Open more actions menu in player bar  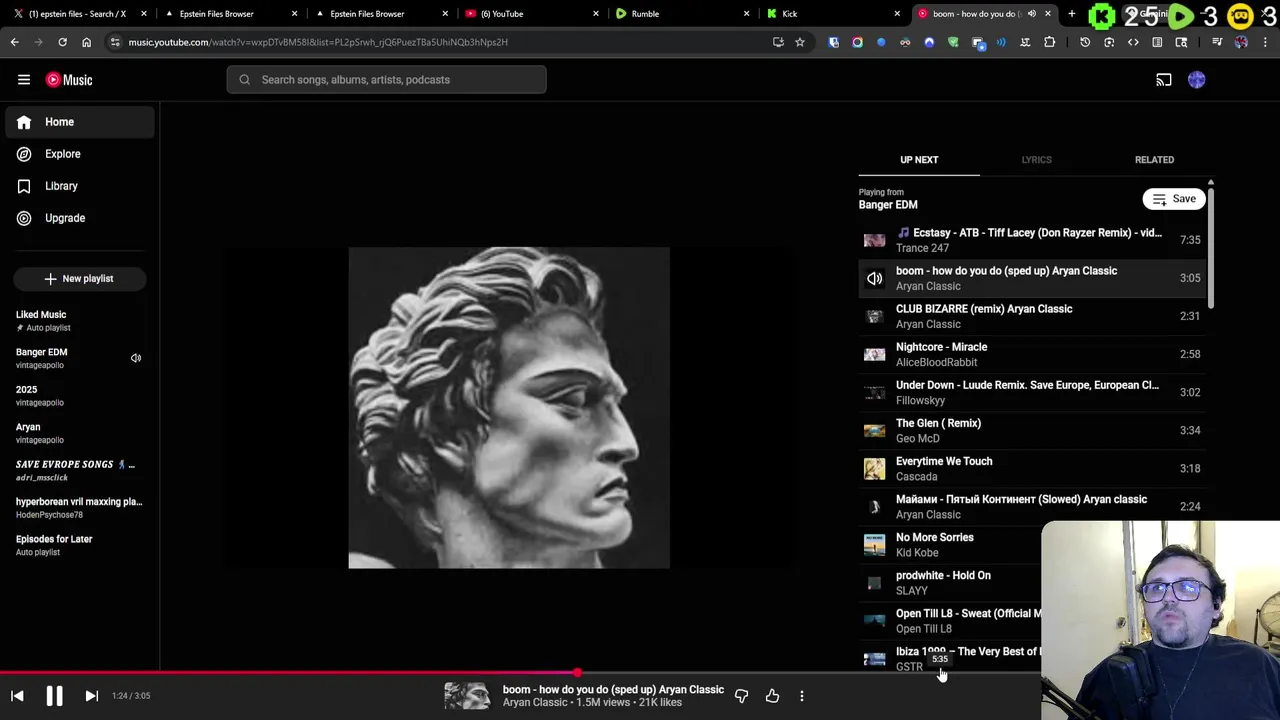801,696
